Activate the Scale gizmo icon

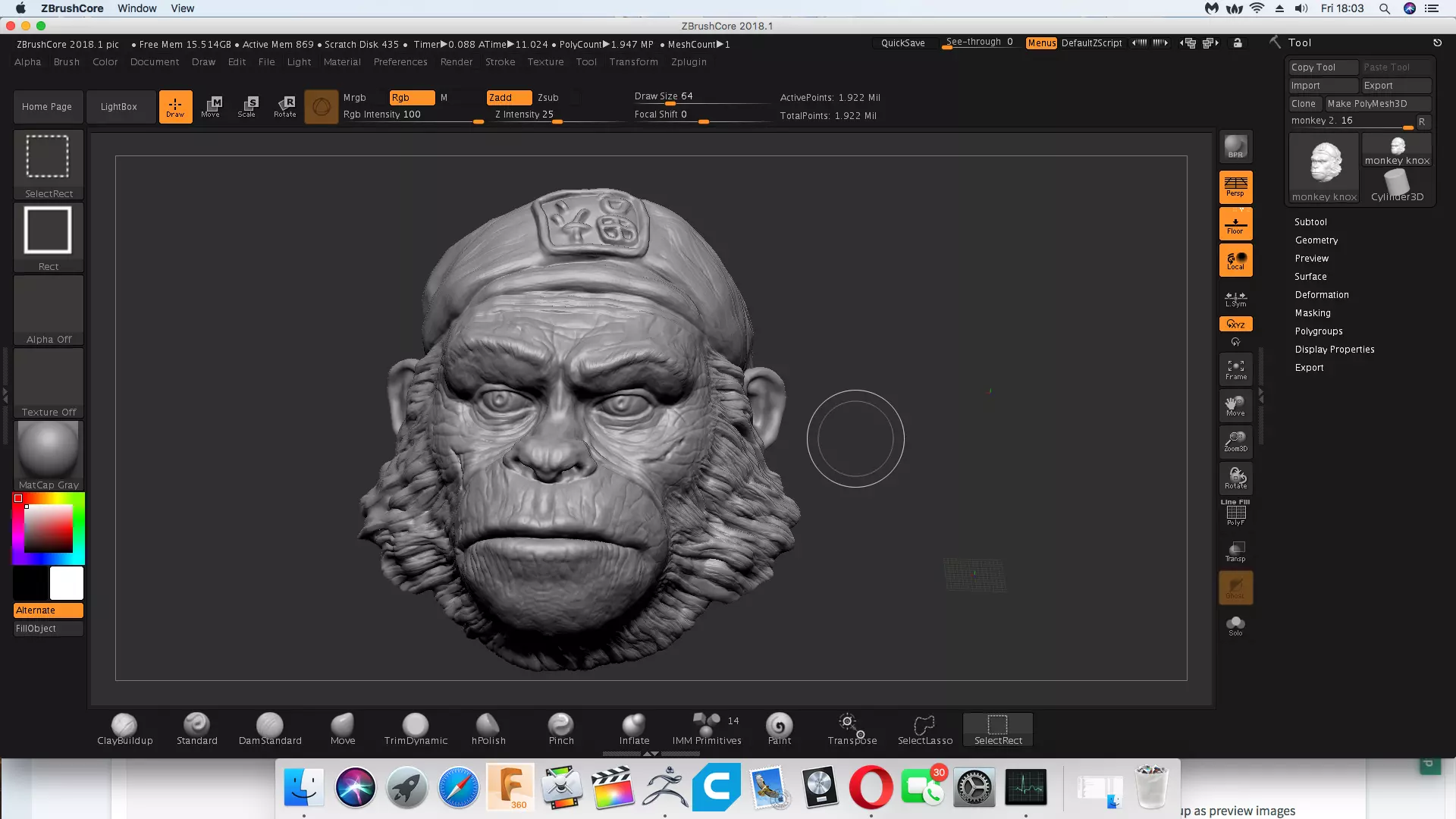(x=247, y=106)
